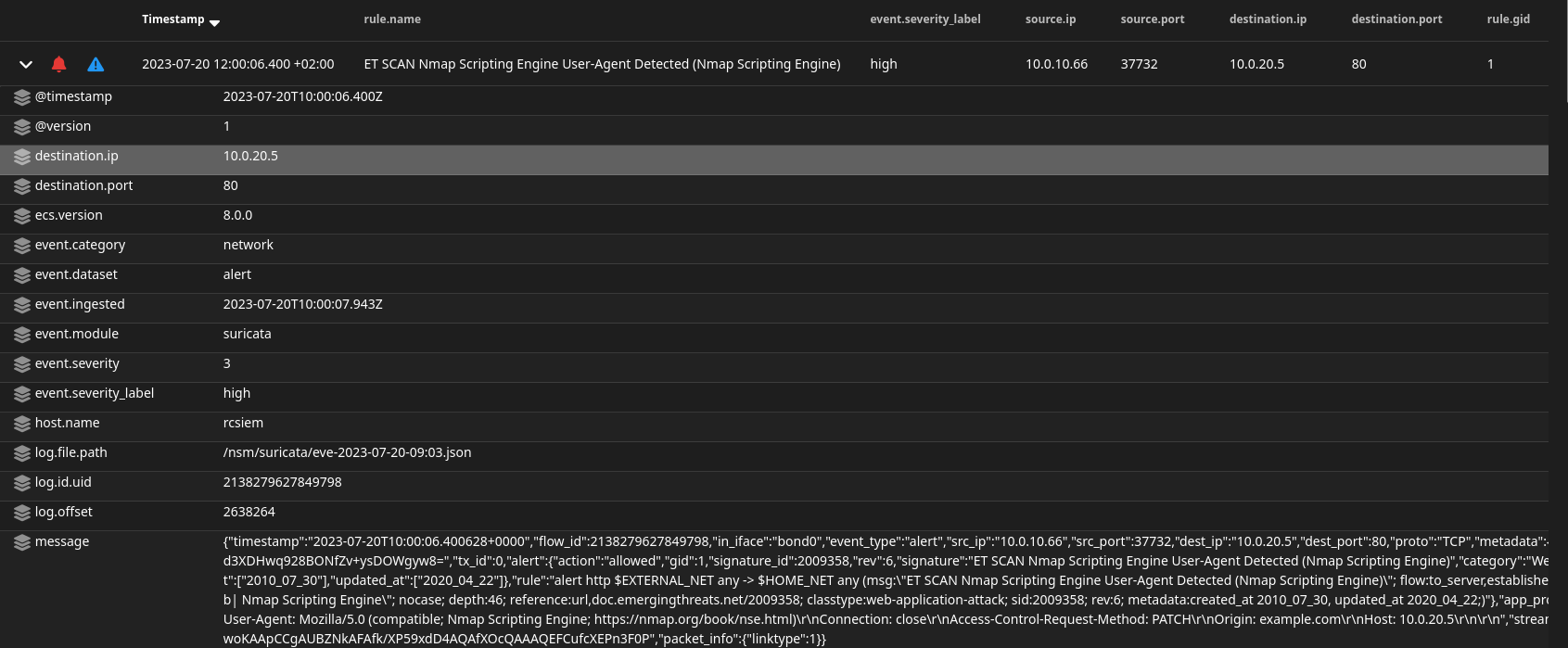Screen dimensions: 1568x648
Task: Click the suricata event.module value
Action: click(x=247, y=334)
